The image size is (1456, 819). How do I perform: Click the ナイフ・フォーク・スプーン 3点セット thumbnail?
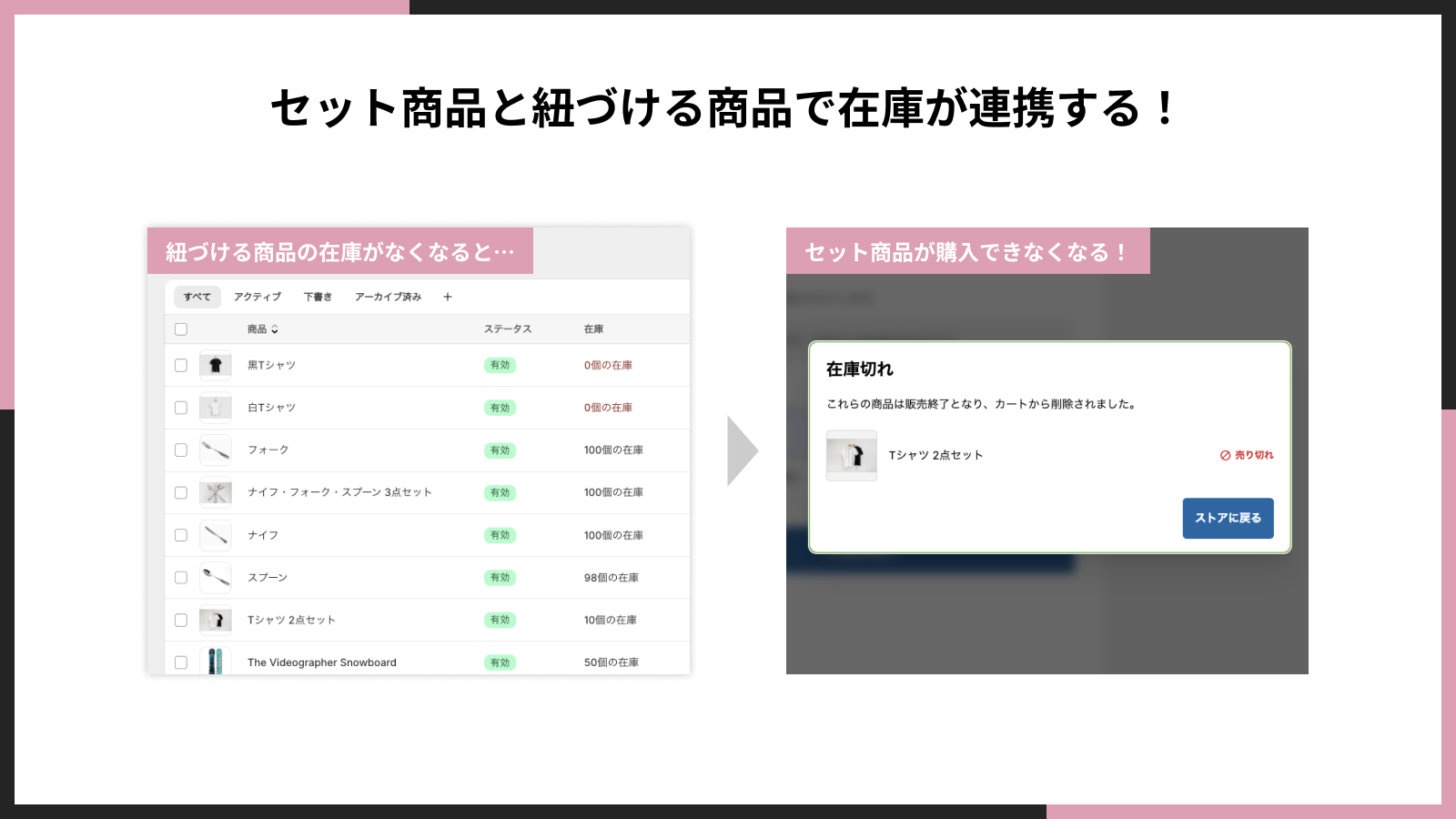click(216, 492)
